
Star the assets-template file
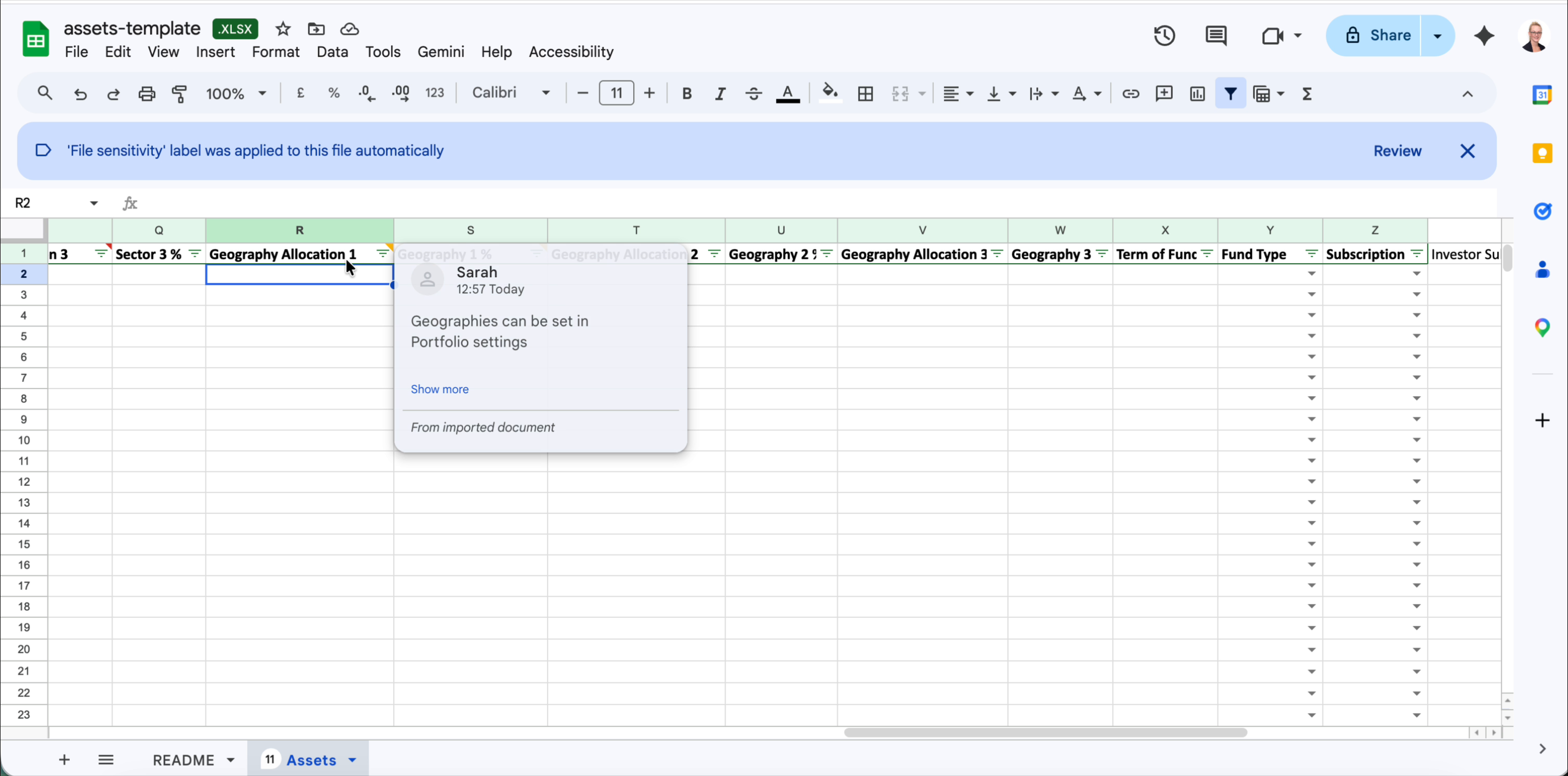point(283,29)
